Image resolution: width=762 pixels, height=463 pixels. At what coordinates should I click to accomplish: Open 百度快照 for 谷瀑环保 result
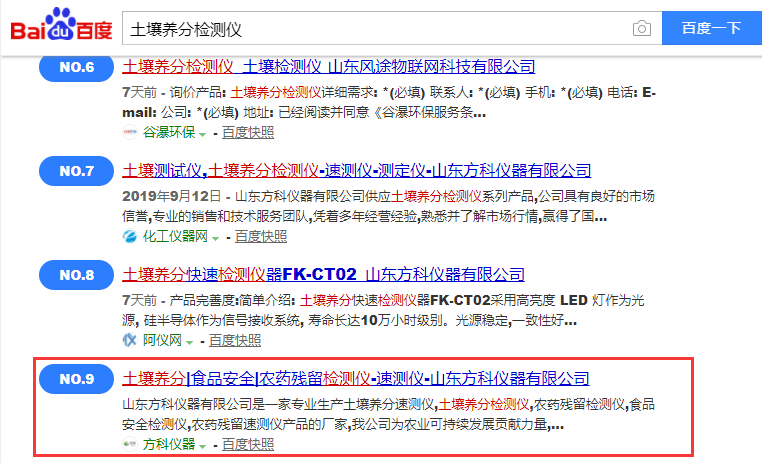248,132
